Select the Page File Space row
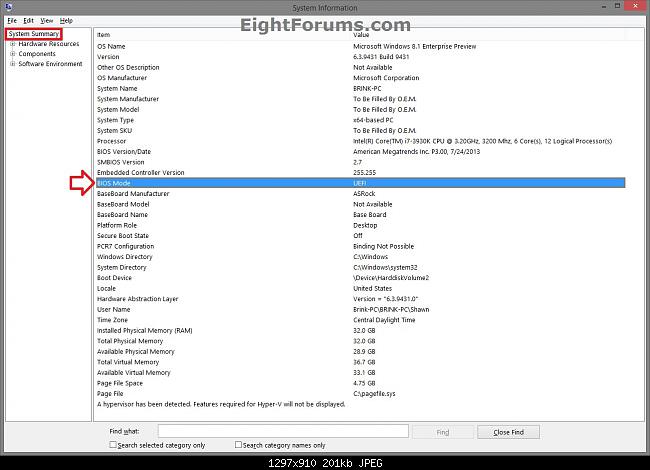The width and height of the screenshot is (650, 470). 360,383
